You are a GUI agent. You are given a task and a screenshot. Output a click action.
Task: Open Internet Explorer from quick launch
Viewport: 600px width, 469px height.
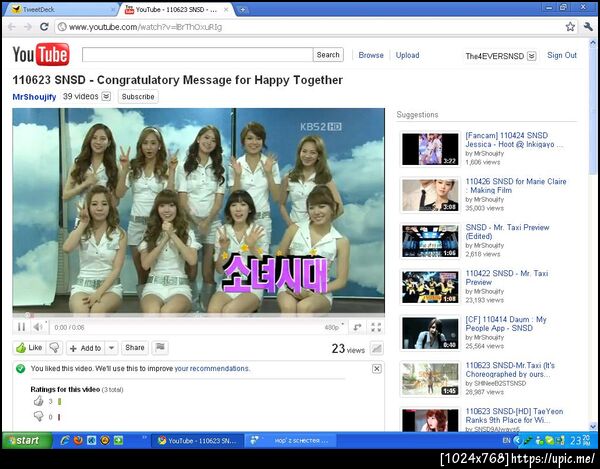(65, 440)
